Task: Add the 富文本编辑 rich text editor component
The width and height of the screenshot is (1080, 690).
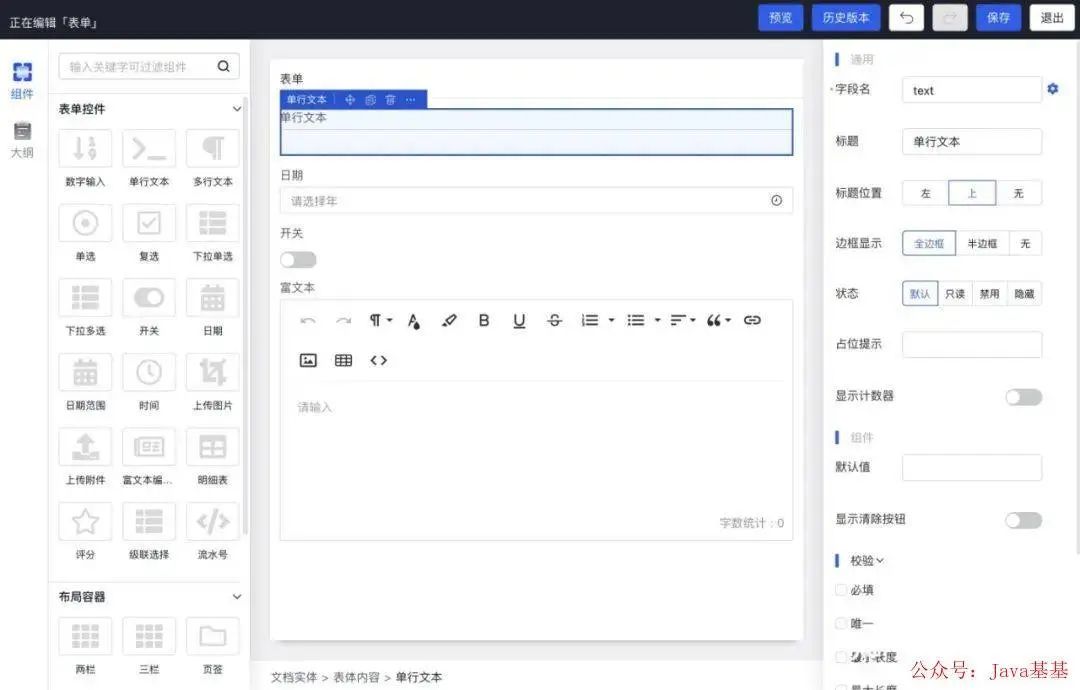Action: click(149, 447)
